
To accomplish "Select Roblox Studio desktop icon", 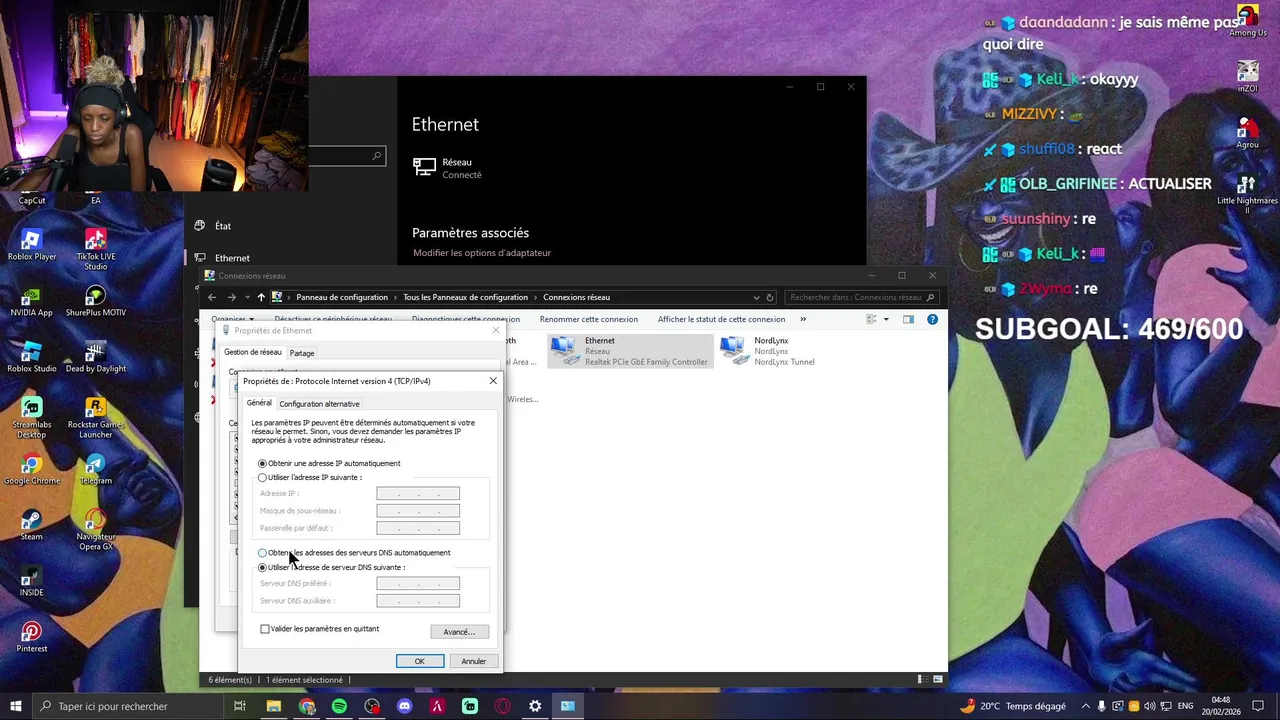I will point(31,357).
